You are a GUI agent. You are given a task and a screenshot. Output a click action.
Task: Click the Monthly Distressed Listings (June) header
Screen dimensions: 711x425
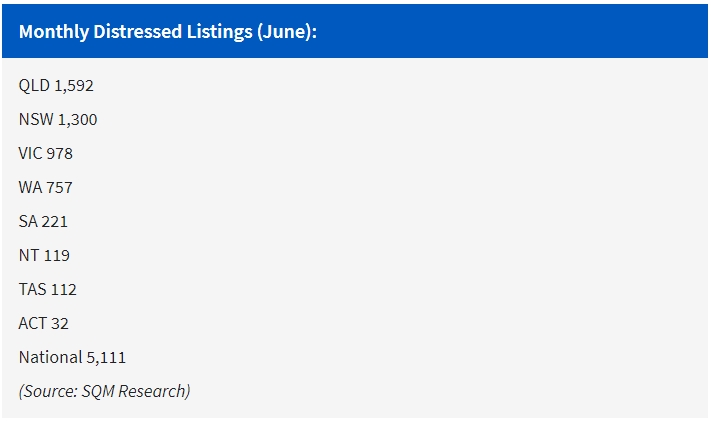167,31
